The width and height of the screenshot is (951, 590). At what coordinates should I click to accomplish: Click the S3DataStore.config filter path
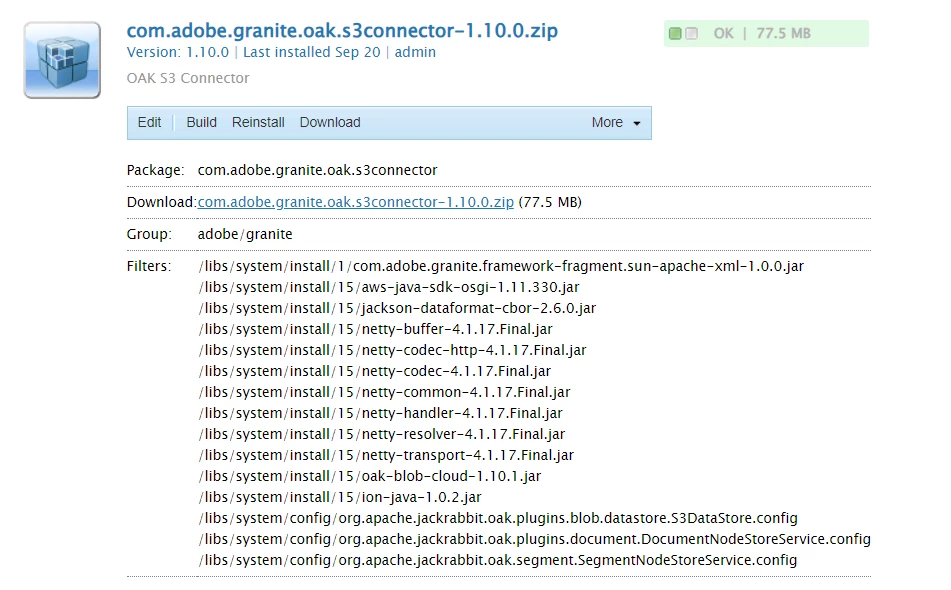pos(498,518)
